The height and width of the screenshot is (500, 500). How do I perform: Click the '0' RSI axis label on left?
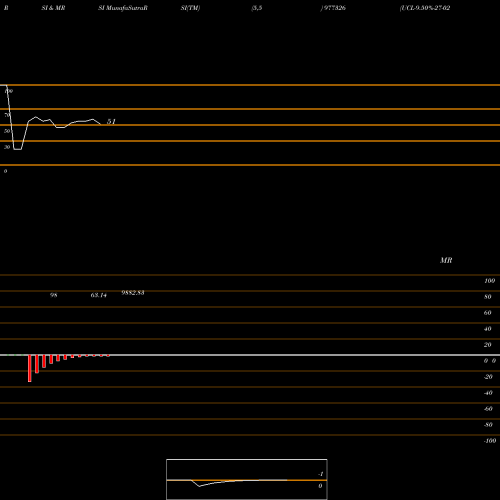click(x=5, y=171)
